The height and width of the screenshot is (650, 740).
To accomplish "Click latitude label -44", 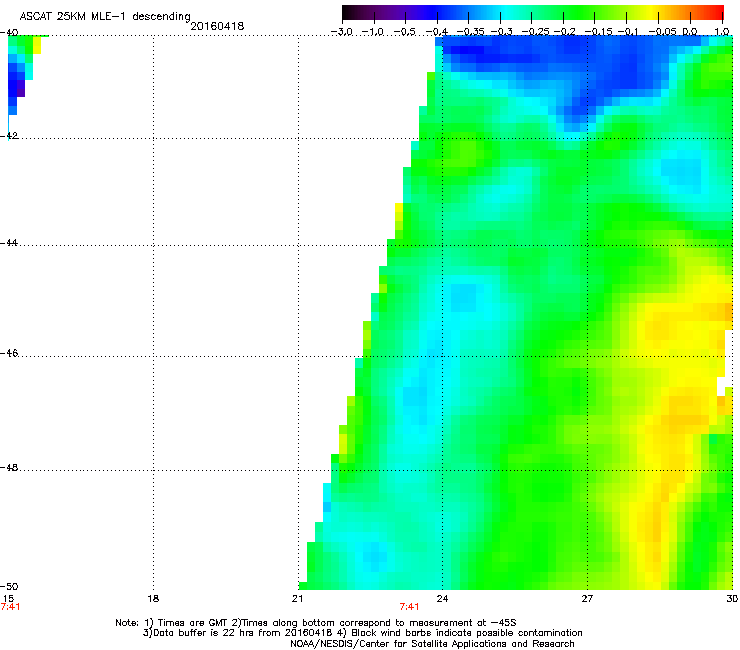I will pos(9,243).
